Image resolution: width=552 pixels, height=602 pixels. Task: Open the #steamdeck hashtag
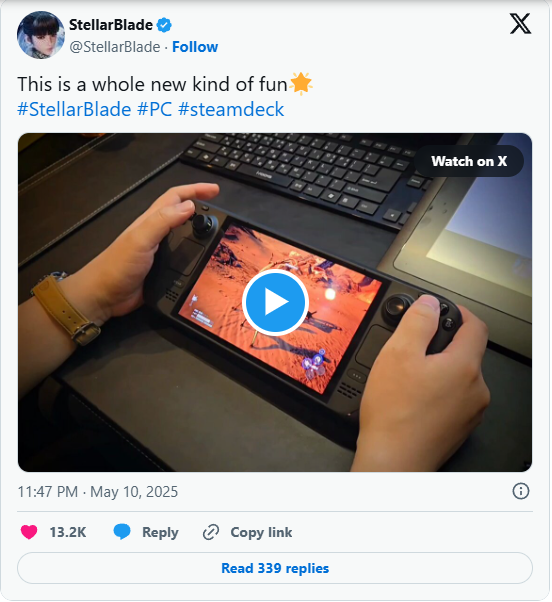231,109
